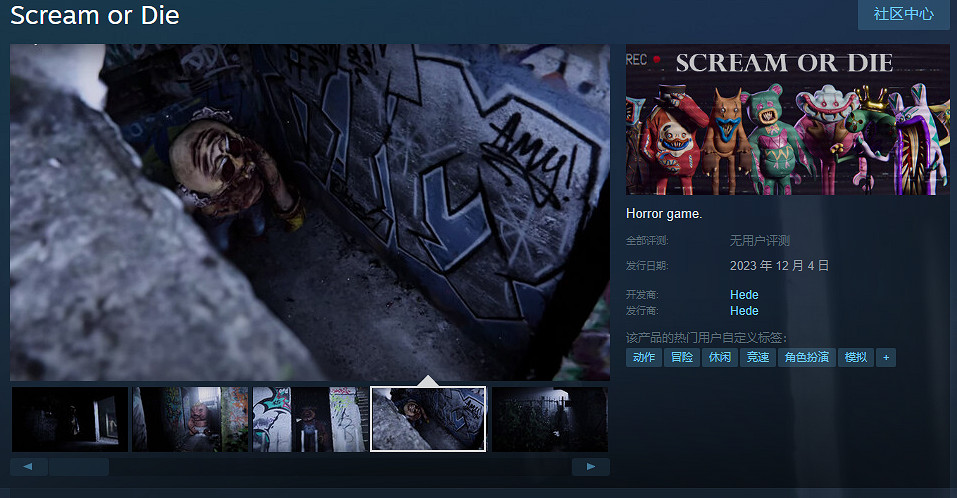Open the publisher link Hede
957x498 pixels.
[x=744, y=311]
